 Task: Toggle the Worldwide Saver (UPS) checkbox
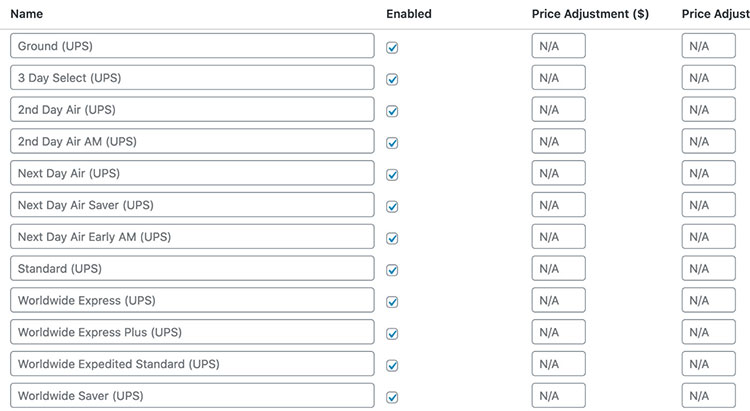[392, 397]
